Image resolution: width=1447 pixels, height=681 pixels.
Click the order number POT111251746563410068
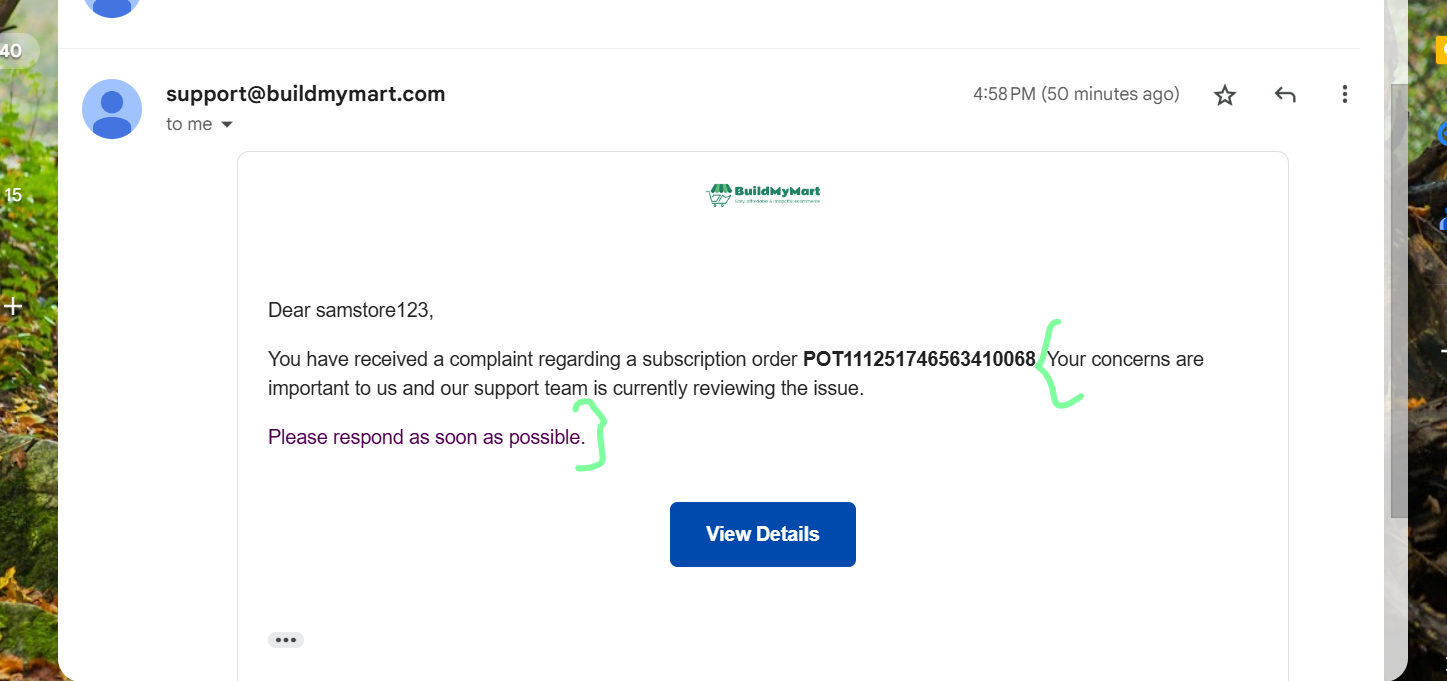point(919,359)
